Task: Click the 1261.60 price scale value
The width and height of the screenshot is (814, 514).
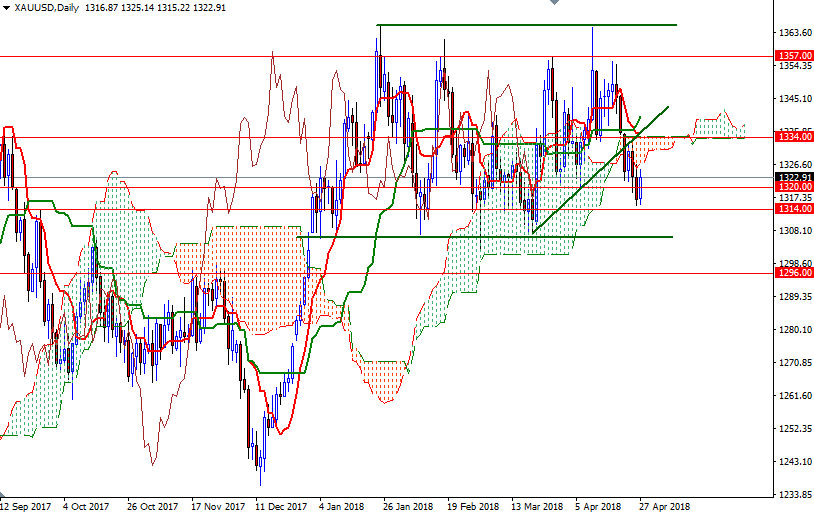Action: (795, 396)
